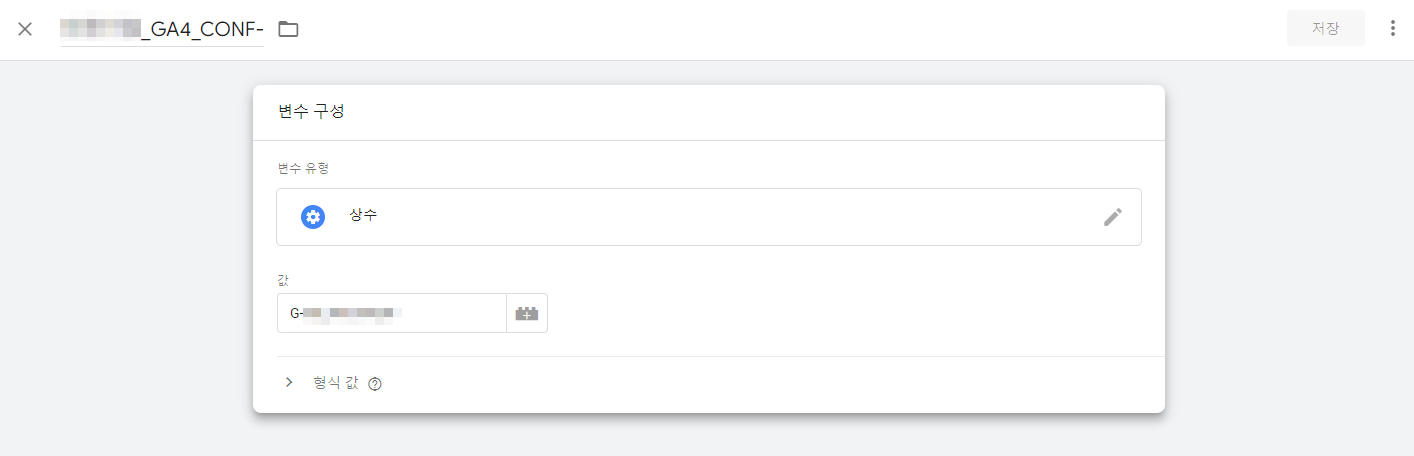Viewport: 1414px width, 456px height.
Task: Open the three-dot more actions menu
Action: pyautogui.click(x=1393, y=28)
